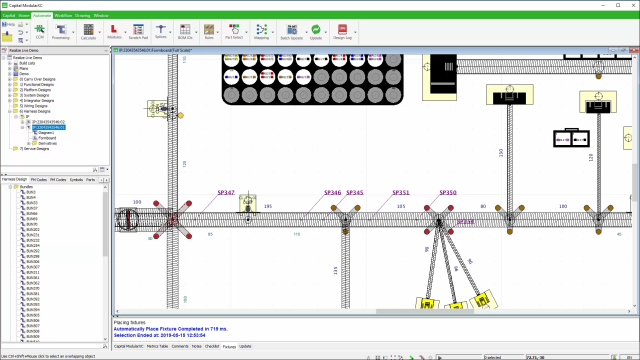Viewport: 640px width, 360px height.
Task: Open the Window menu
Action: tap(101, 16)
